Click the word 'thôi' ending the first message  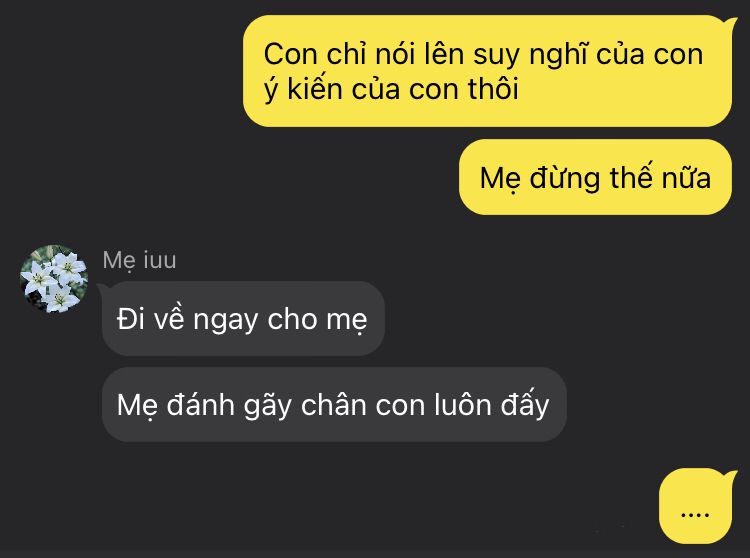[x=493, y=88]
